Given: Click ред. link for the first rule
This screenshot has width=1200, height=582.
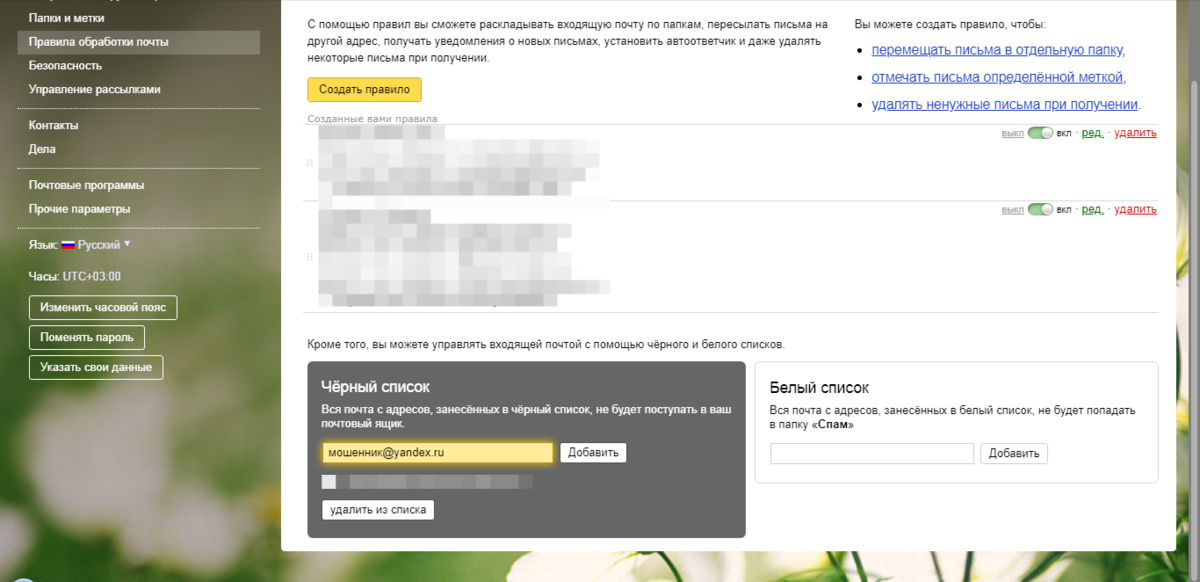Looking at the screenshot, I should pyautogui.click(x=1092, y=133).
